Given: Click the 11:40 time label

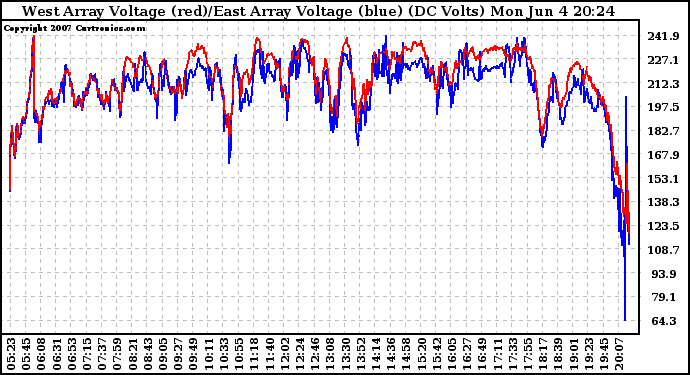Looking at the screenshot, I should [269, 354].
